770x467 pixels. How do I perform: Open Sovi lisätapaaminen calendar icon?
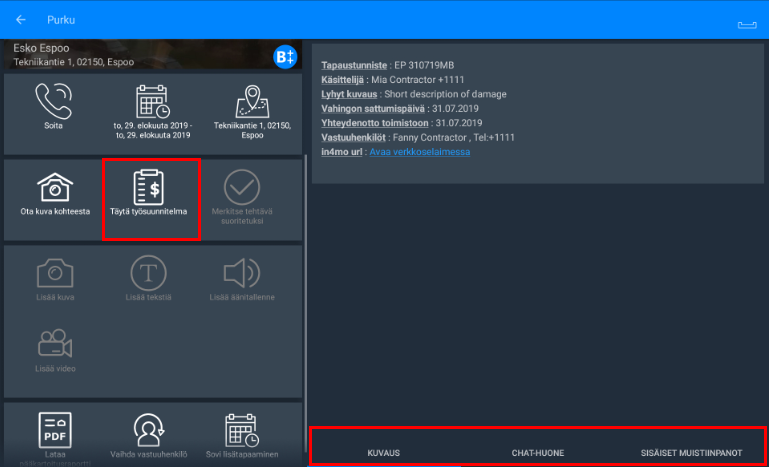[x=241, y=433]
